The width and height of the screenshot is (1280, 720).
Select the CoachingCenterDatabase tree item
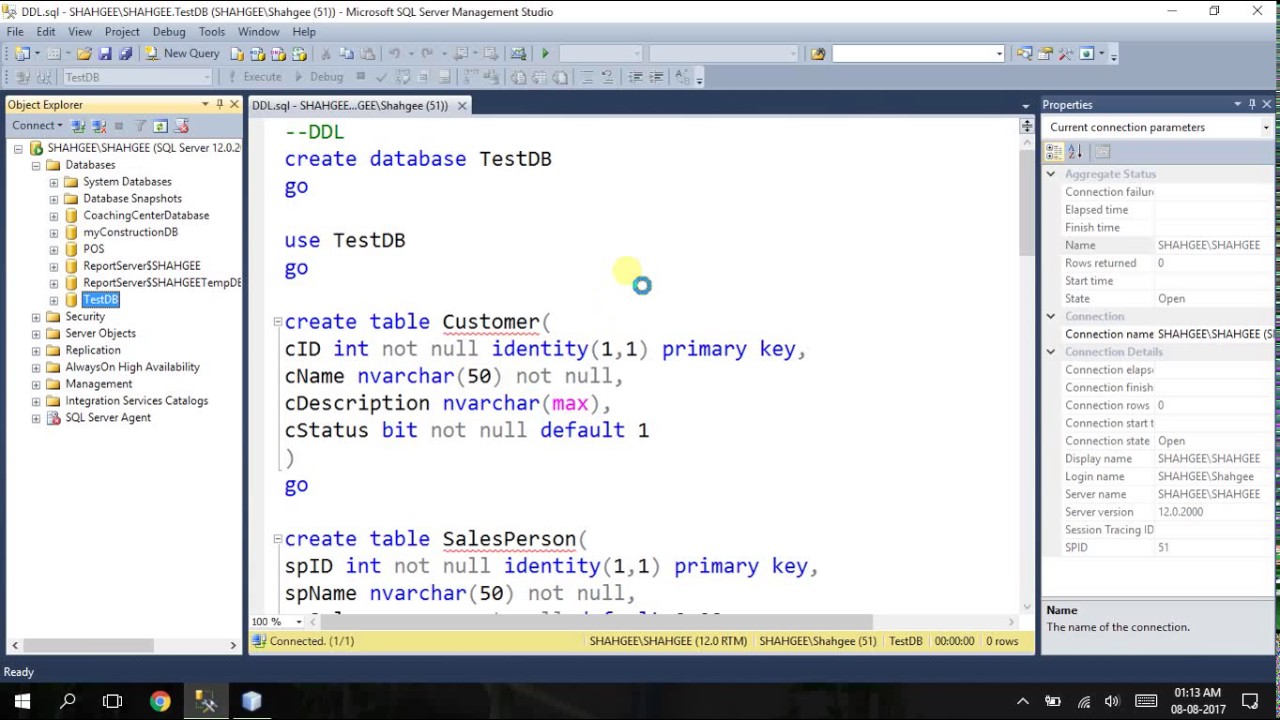coord(146,215)
